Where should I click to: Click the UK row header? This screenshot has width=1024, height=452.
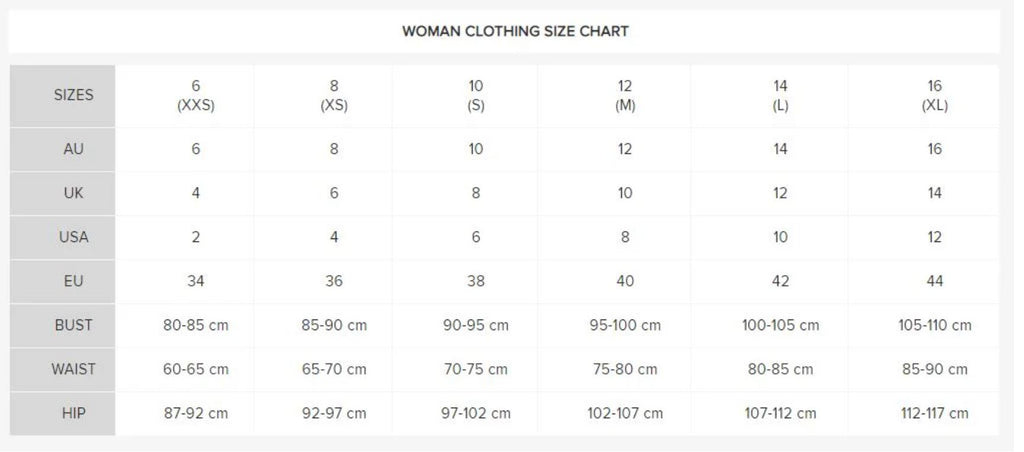(x=63, y=194)
